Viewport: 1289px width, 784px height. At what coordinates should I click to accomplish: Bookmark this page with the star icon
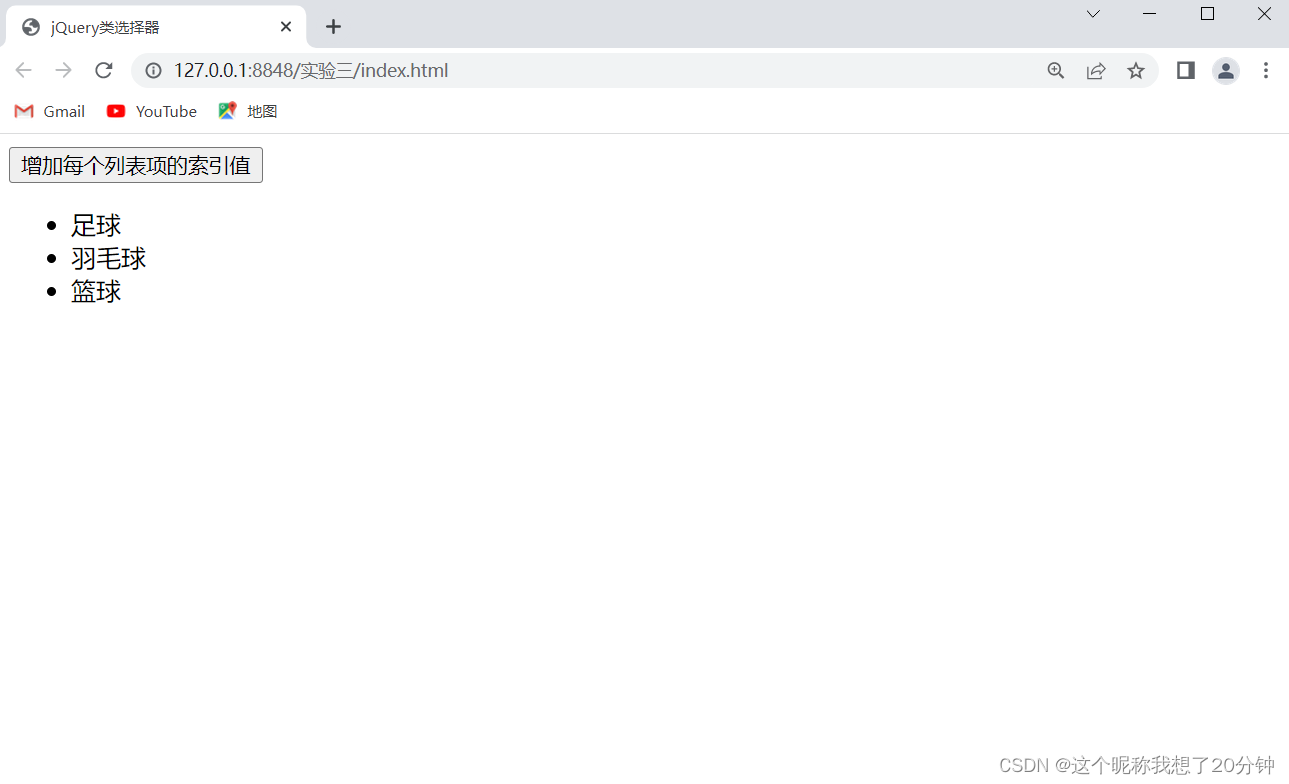pyautogui.click(x=1136, y=71)
